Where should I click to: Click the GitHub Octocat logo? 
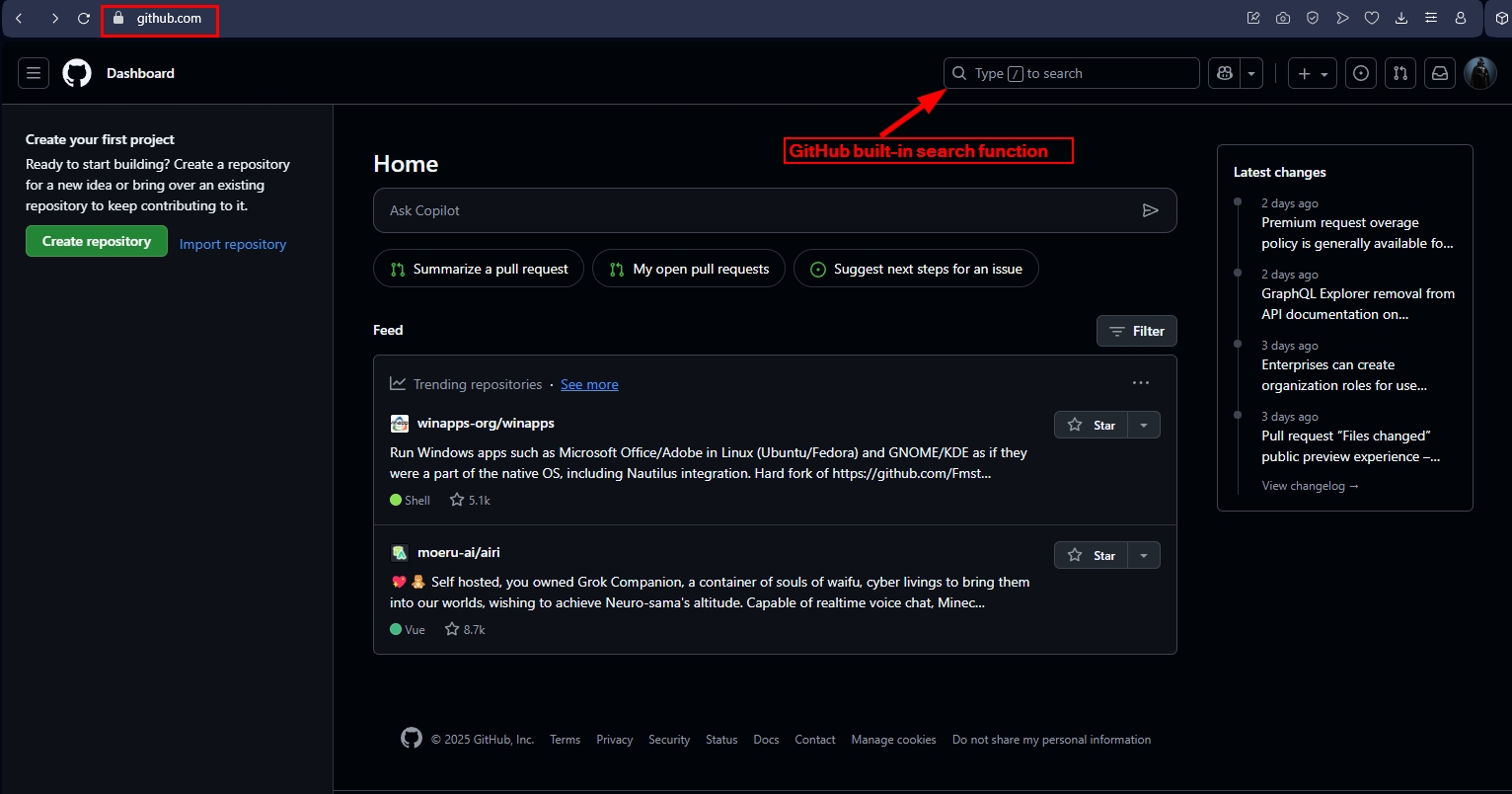click(x=77, y=73)
